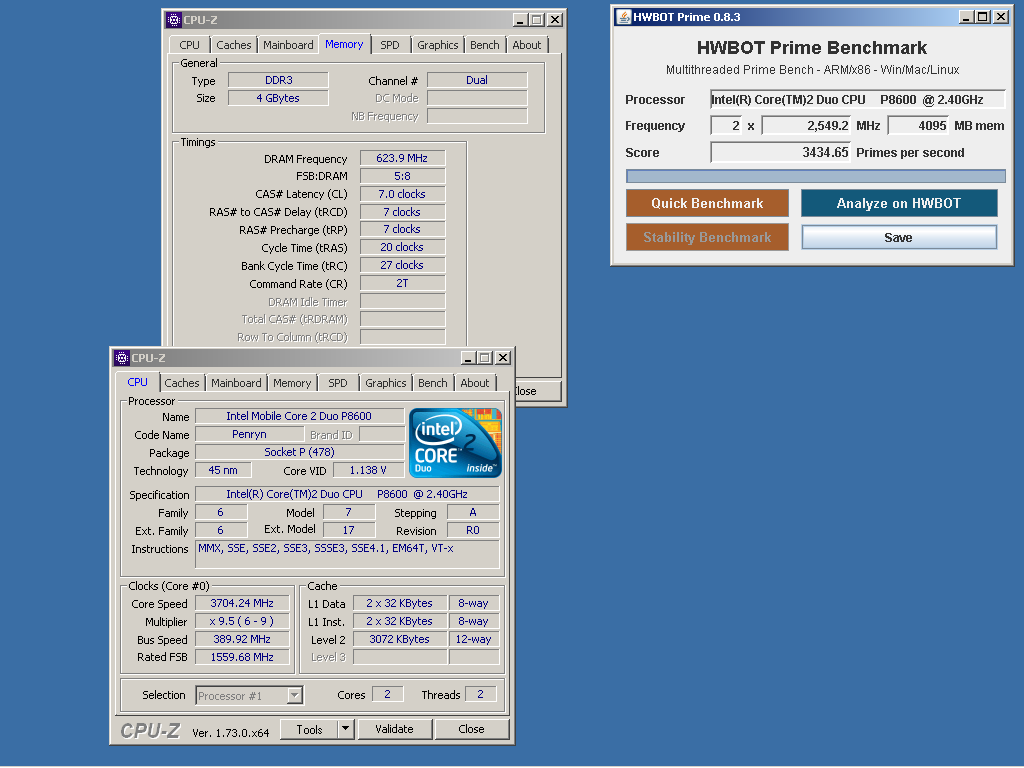Click the HWBOT Prime progress bar
The width and height of the screenshot is (1024, 768).
click(x=816, y=176)
